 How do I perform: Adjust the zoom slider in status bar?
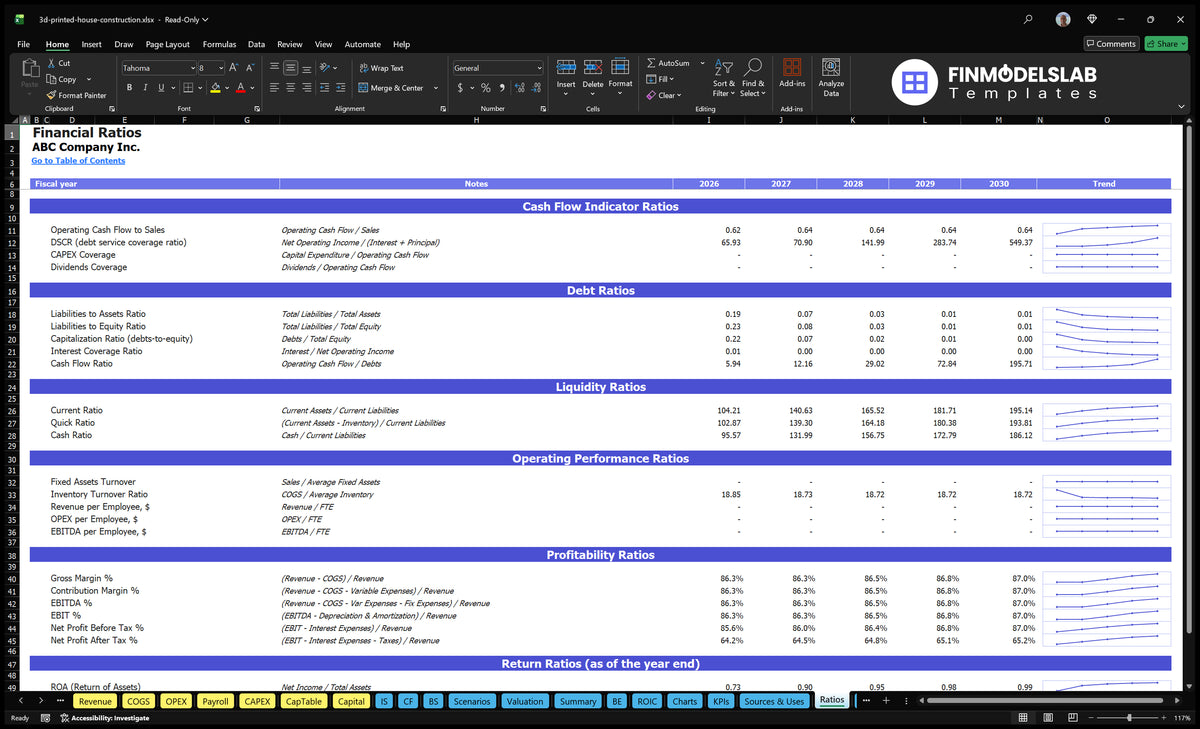(1129, 718)
